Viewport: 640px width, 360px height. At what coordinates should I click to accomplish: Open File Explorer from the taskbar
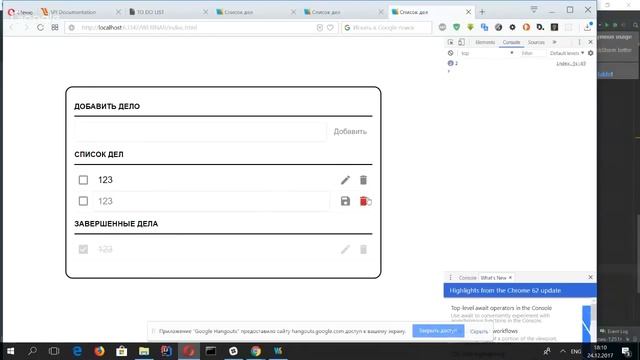[x=144, y=351]
